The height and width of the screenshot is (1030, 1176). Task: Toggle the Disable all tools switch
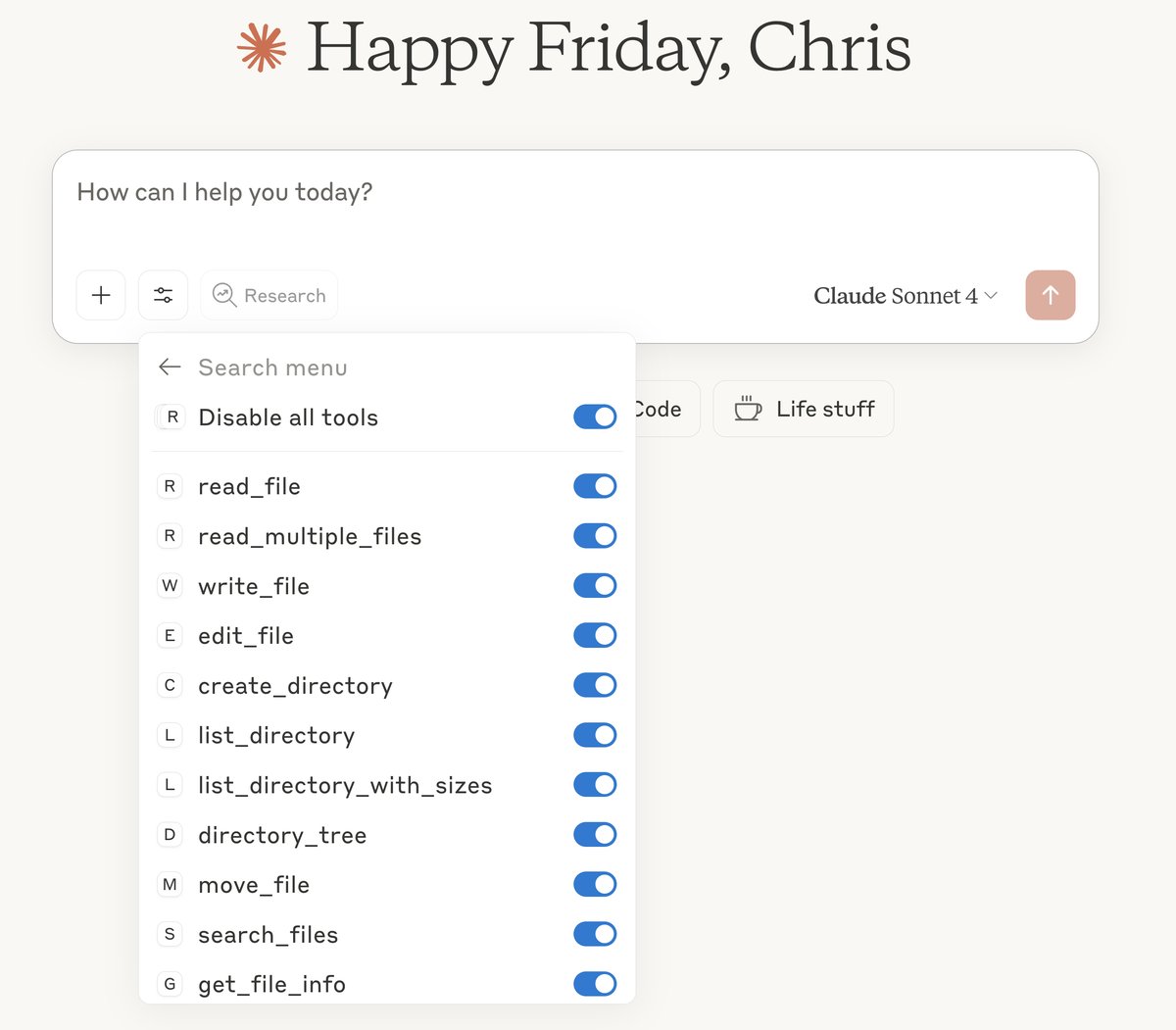[x=595, y=417]
